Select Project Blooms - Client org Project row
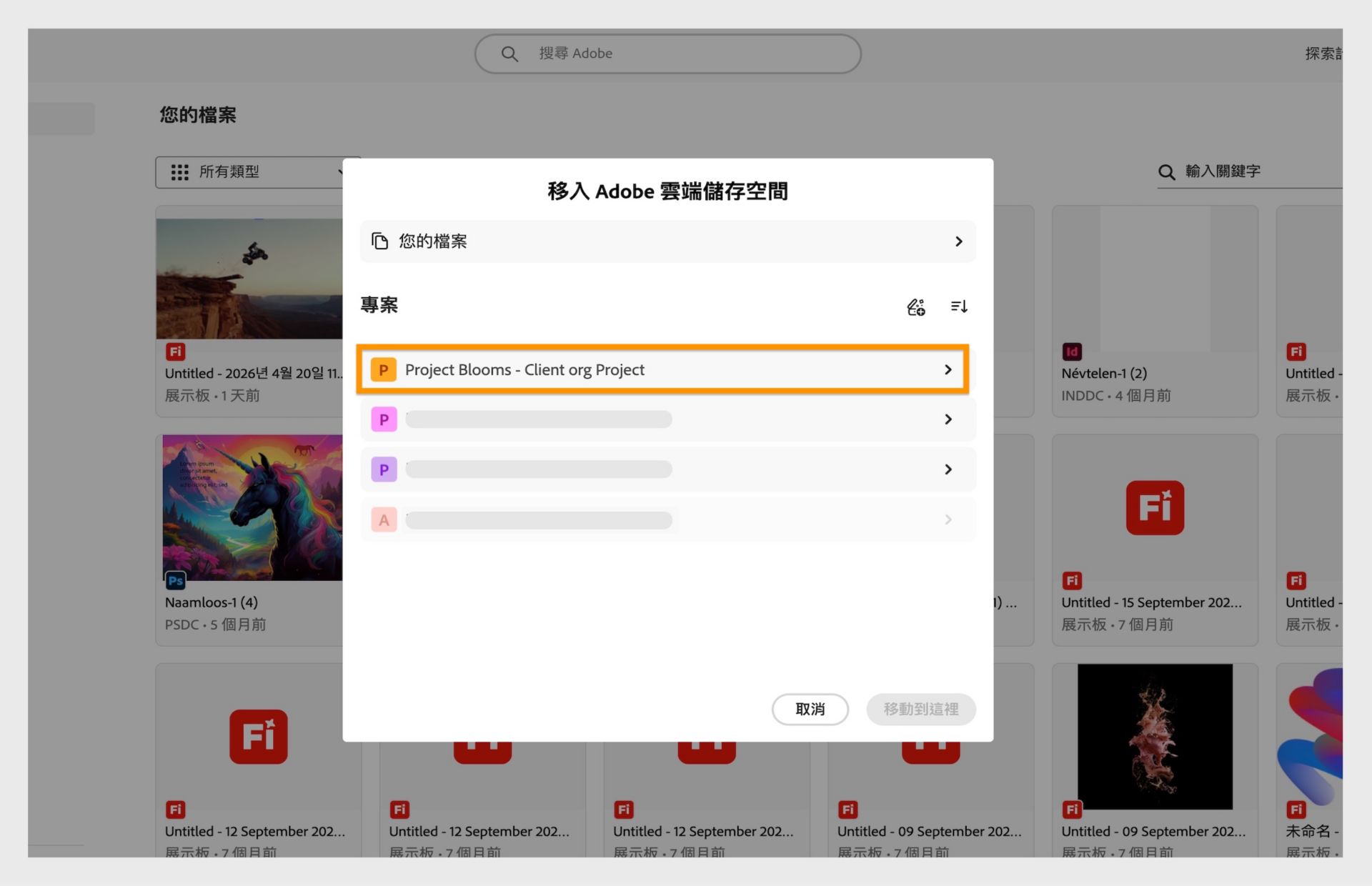This screenshot has height=886, width=1372. coord(662,369)
